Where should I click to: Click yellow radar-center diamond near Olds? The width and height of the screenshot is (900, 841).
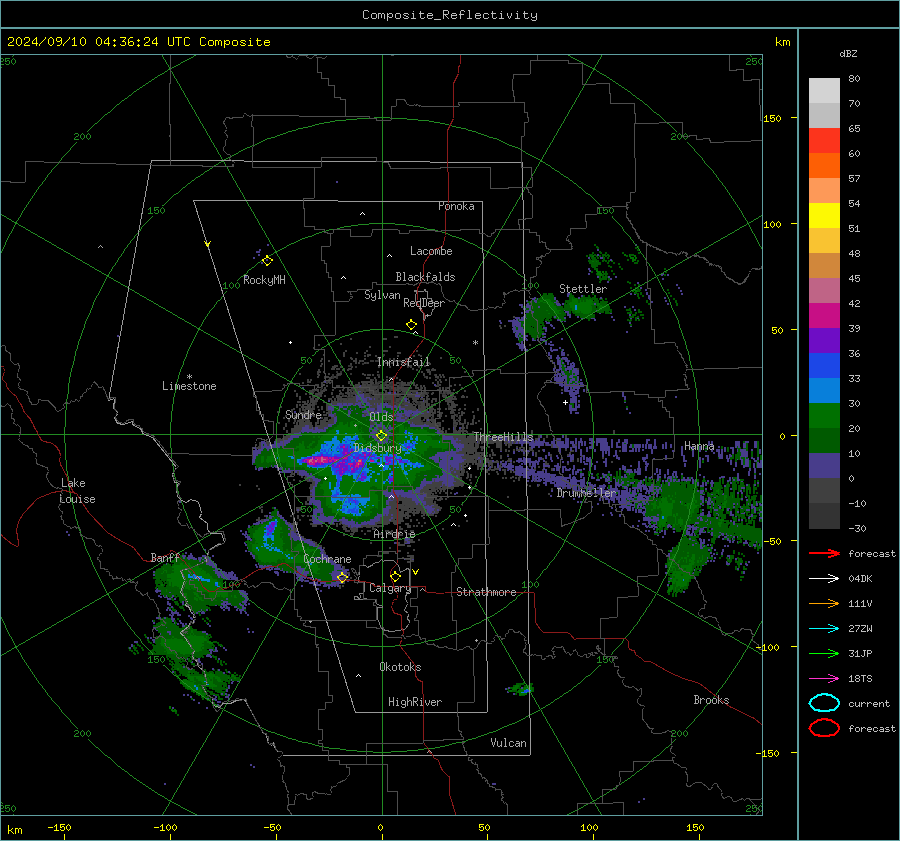(381, 436)
